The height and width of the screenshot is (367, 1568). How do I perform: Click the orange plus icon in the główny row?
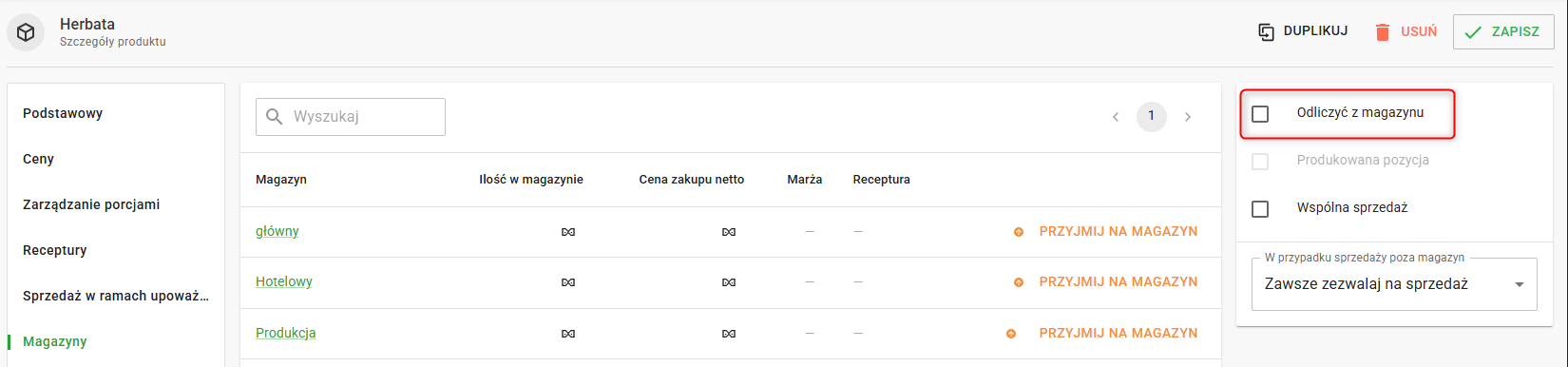coord(1019,232)
